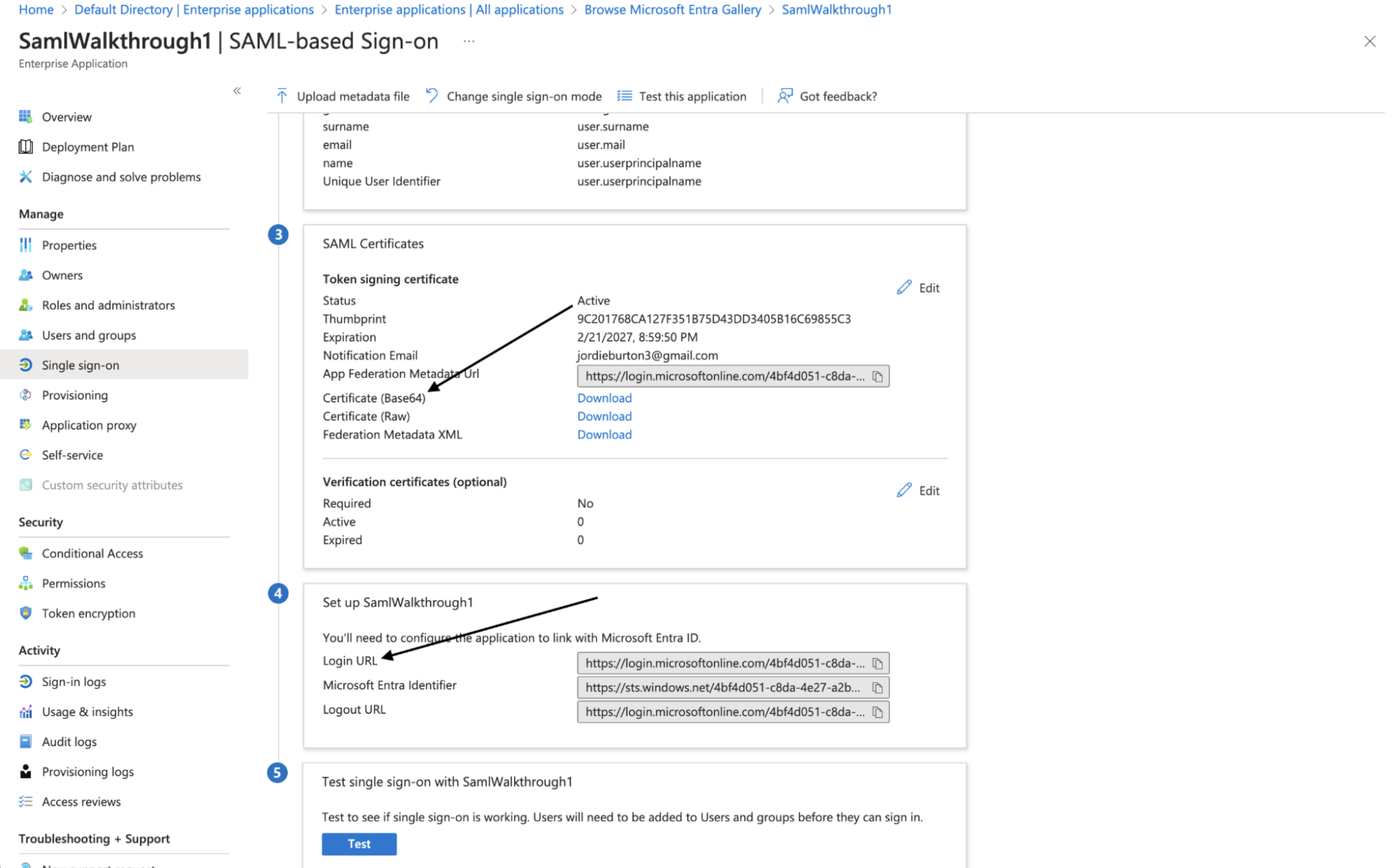The width and height of the screenshot is (1400, 868).
Task: Click the pencil icon for Token signing certificate
Action: pos(904,288)
